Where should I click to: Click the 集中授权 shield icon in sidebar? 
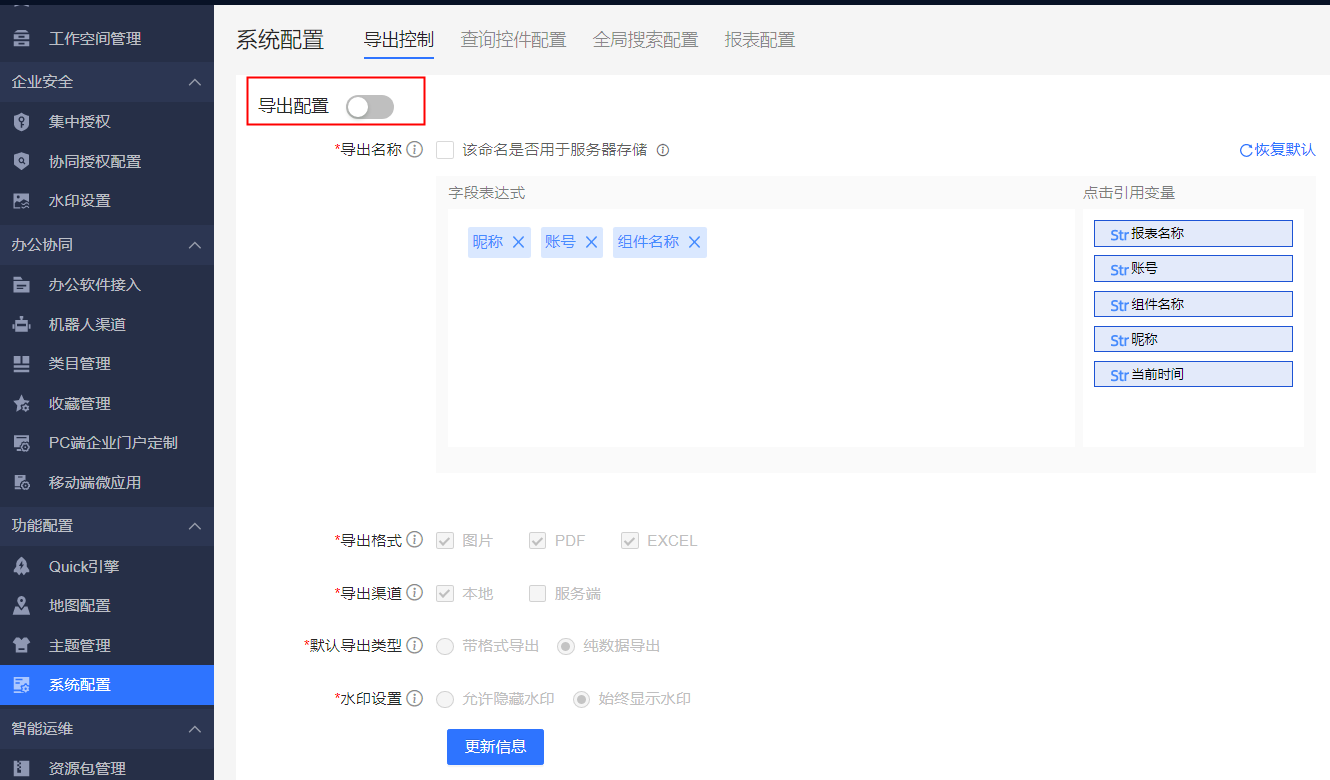pyautogui.click(x=21, y=122)
